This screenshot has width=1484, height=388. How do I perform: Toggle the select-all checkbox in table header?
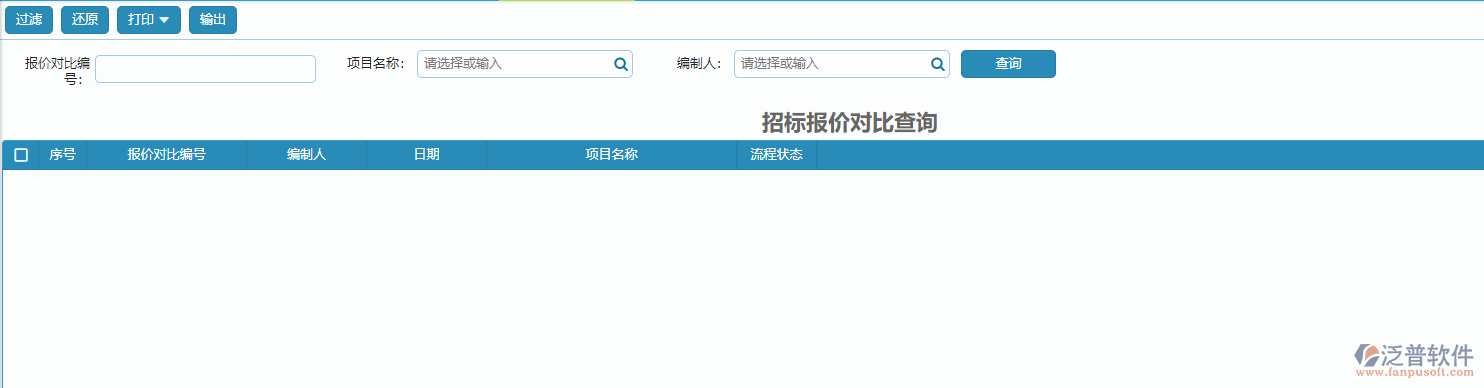(x=21, y=155)
